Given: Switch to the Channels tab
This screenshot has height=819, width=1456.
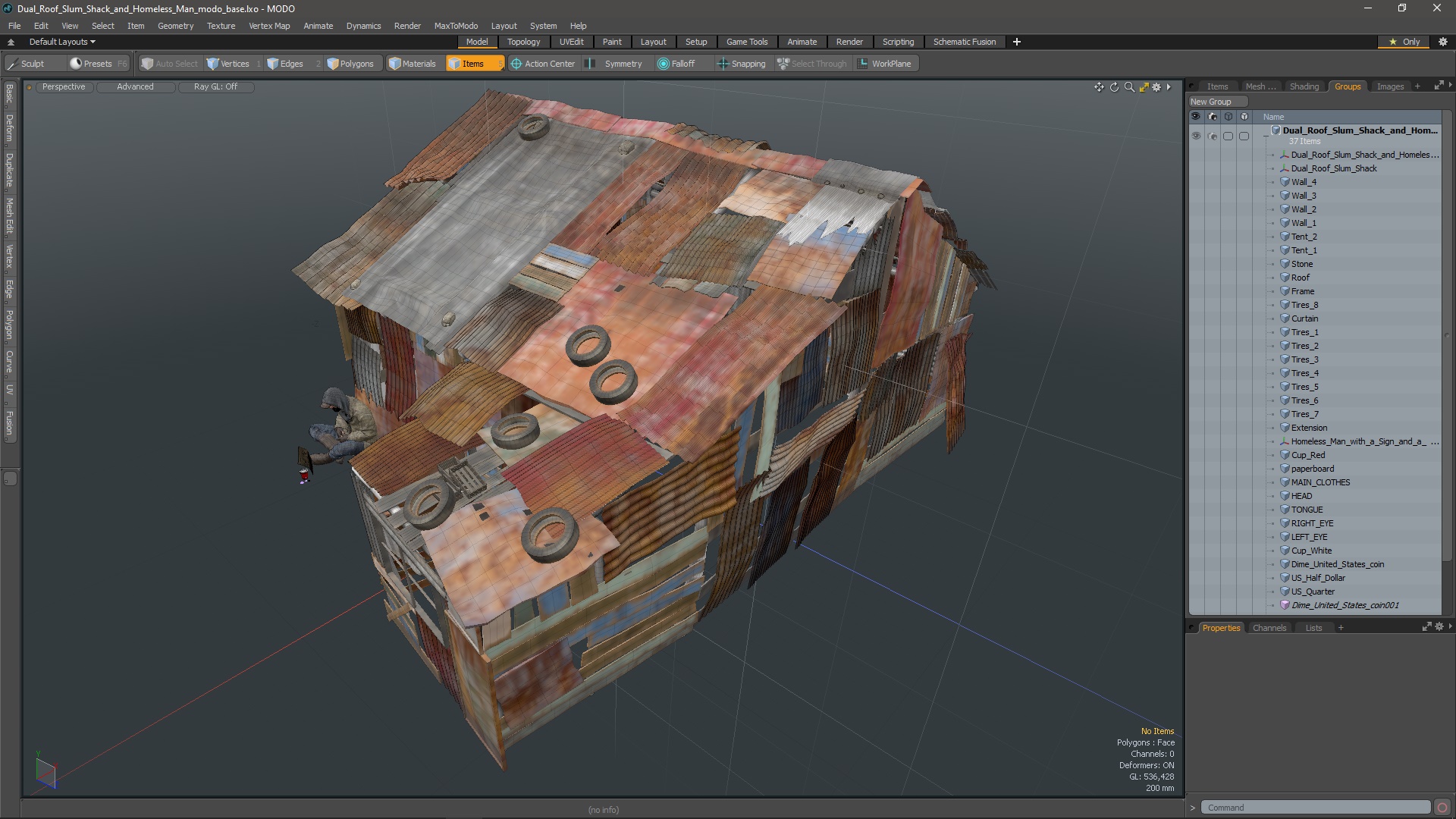Looking at the screenshot, I should click(x=1269, y=628).
